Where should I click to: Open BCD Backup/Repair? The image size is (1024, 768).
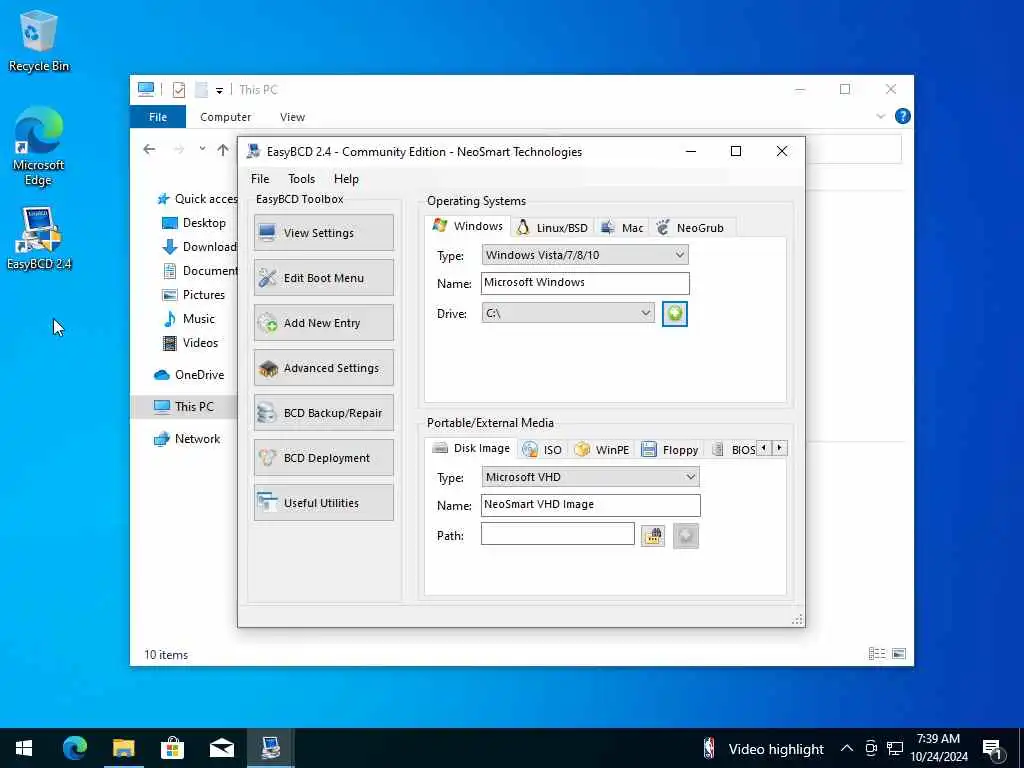point(324,413)
